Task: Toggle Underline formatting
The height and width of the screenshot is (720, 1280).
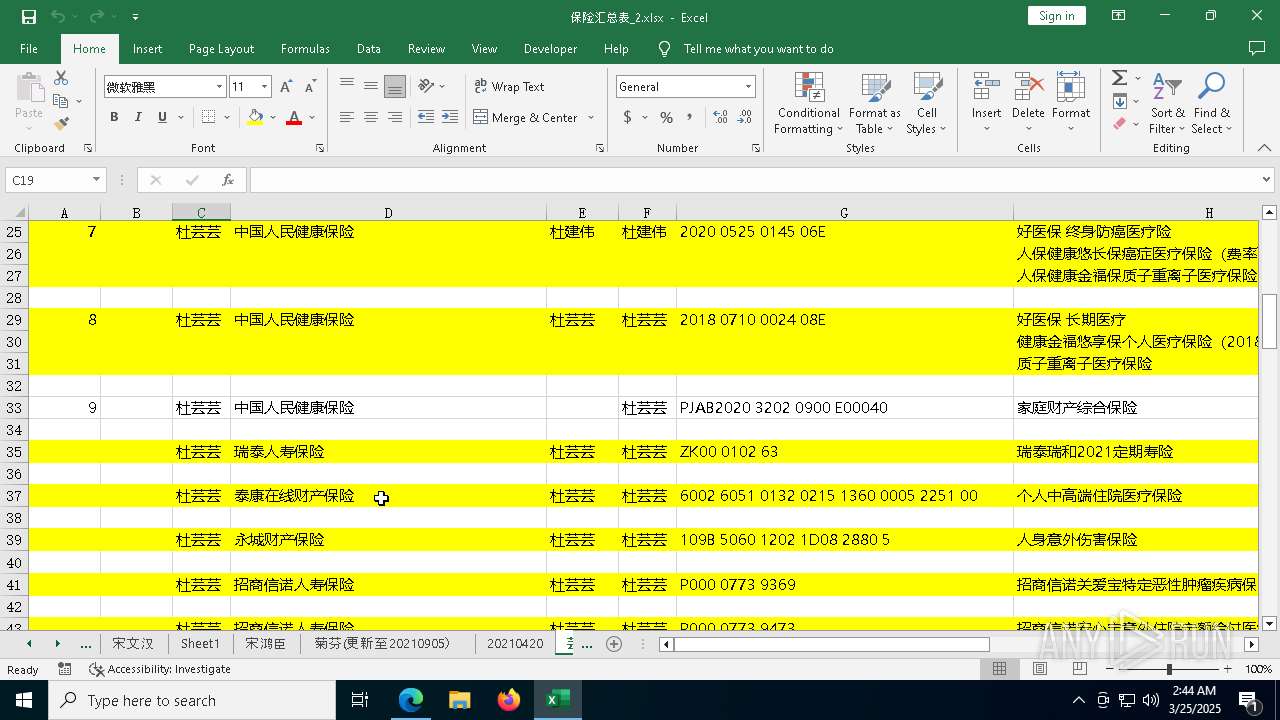Action: (x=162, y=117)
